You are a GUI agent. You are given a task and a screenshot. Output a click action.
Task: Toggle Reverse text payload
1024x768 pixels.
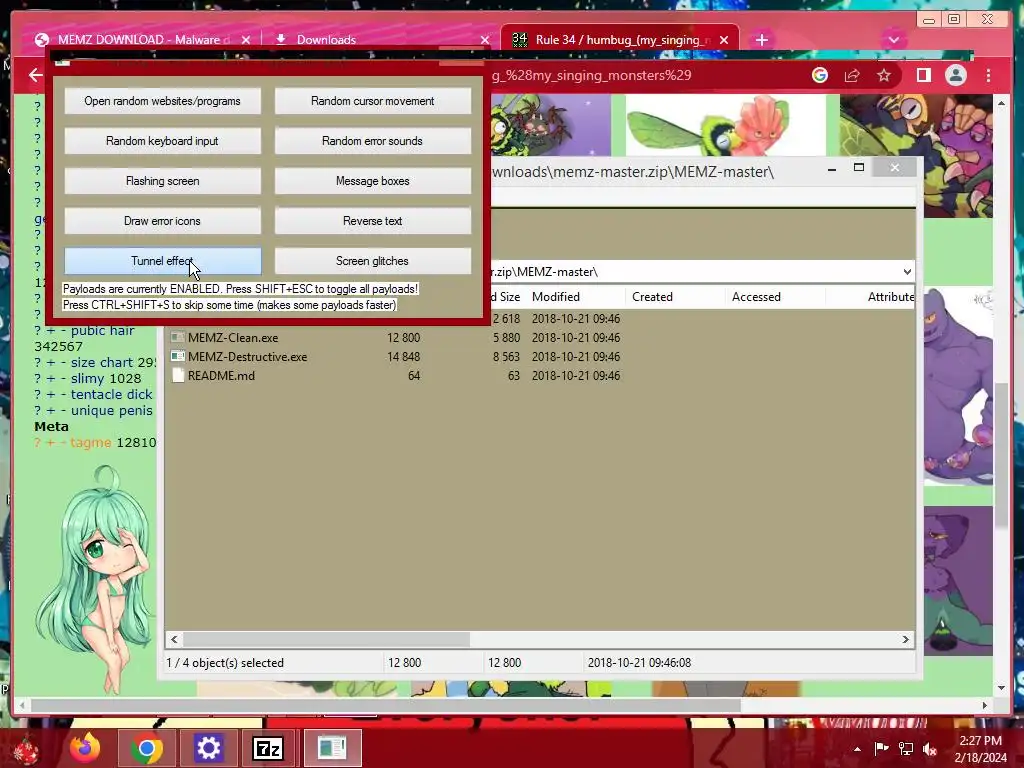coord(372,221)
